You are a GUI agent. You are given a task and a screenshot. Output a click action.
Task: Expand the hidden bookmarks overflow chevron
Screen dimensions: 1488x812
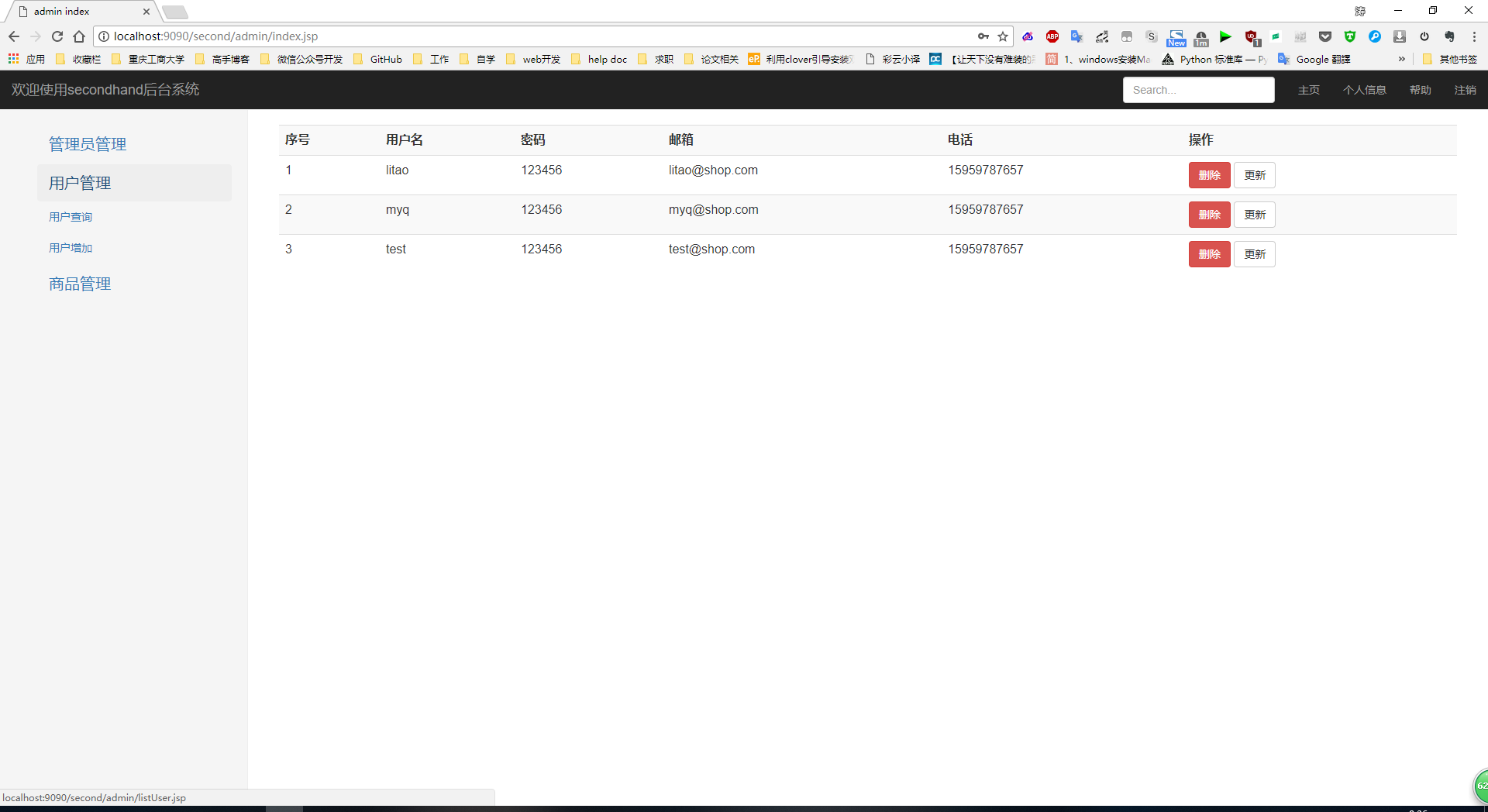pyautogui.click(x=1401, y=59)
